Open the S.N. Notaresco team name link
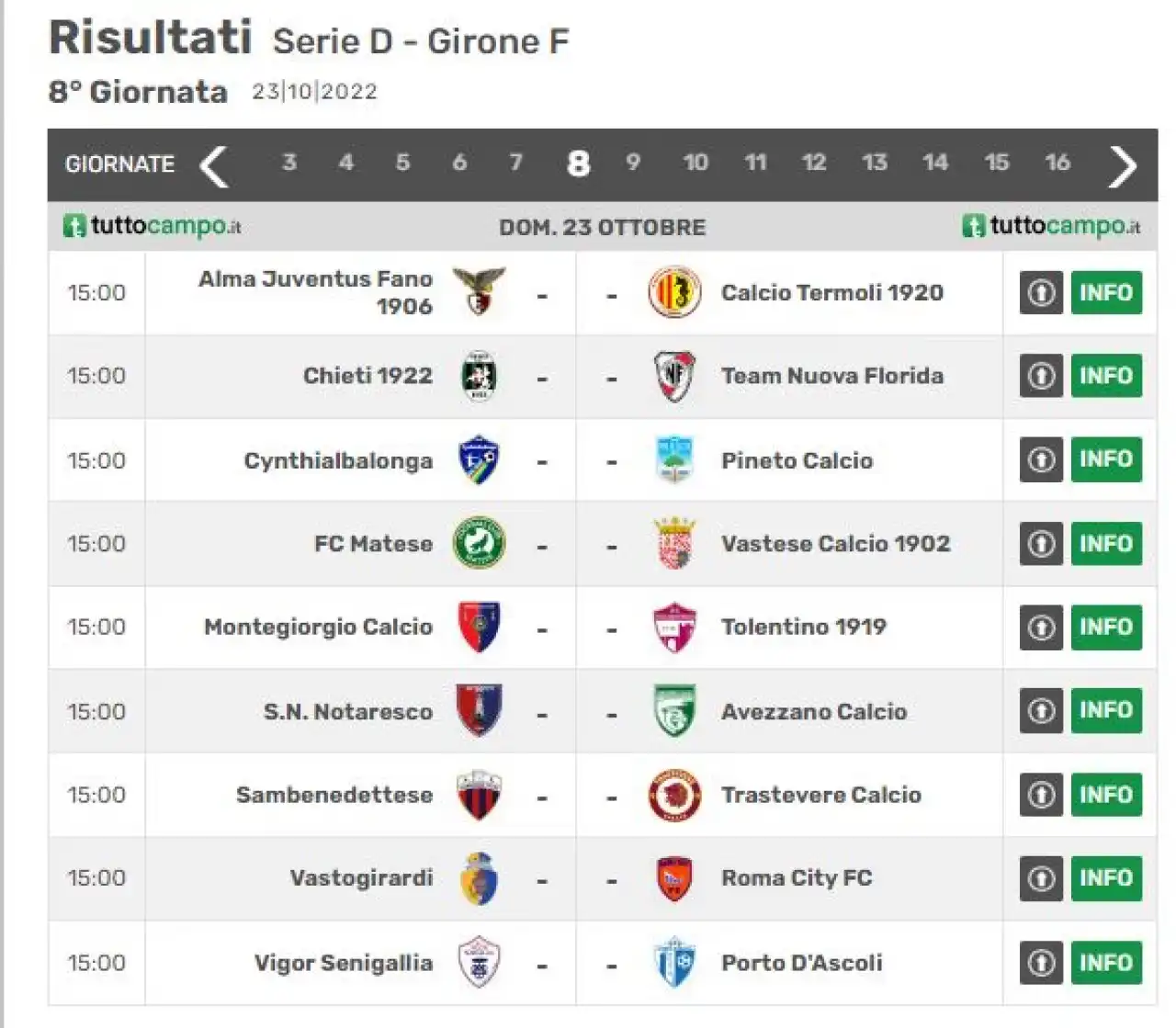 coord(348,712)
